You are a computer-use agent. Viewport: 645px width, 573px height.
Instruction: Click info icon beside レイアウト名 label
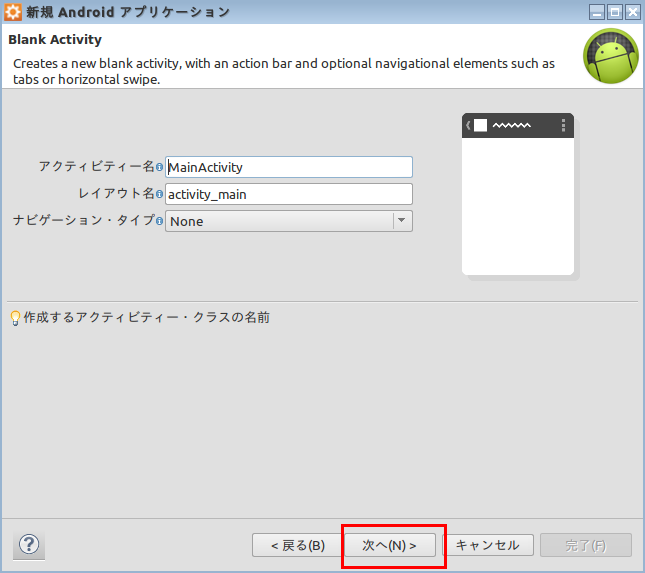159,194
